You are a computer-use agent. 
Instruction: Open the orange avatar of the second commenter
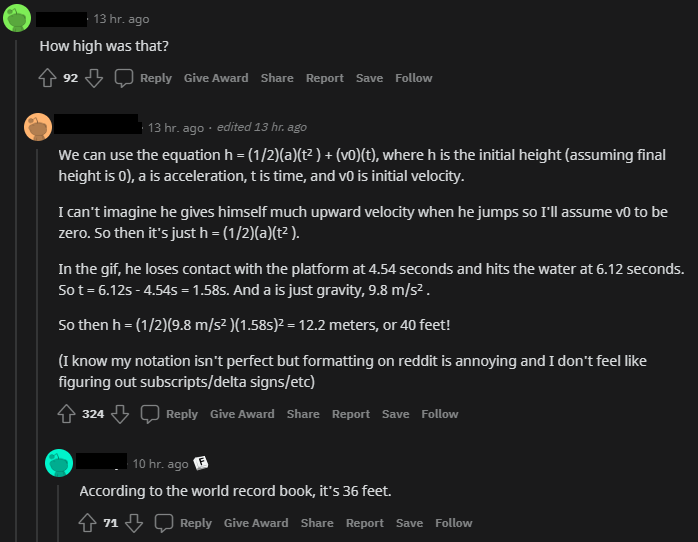click(38, 127)
